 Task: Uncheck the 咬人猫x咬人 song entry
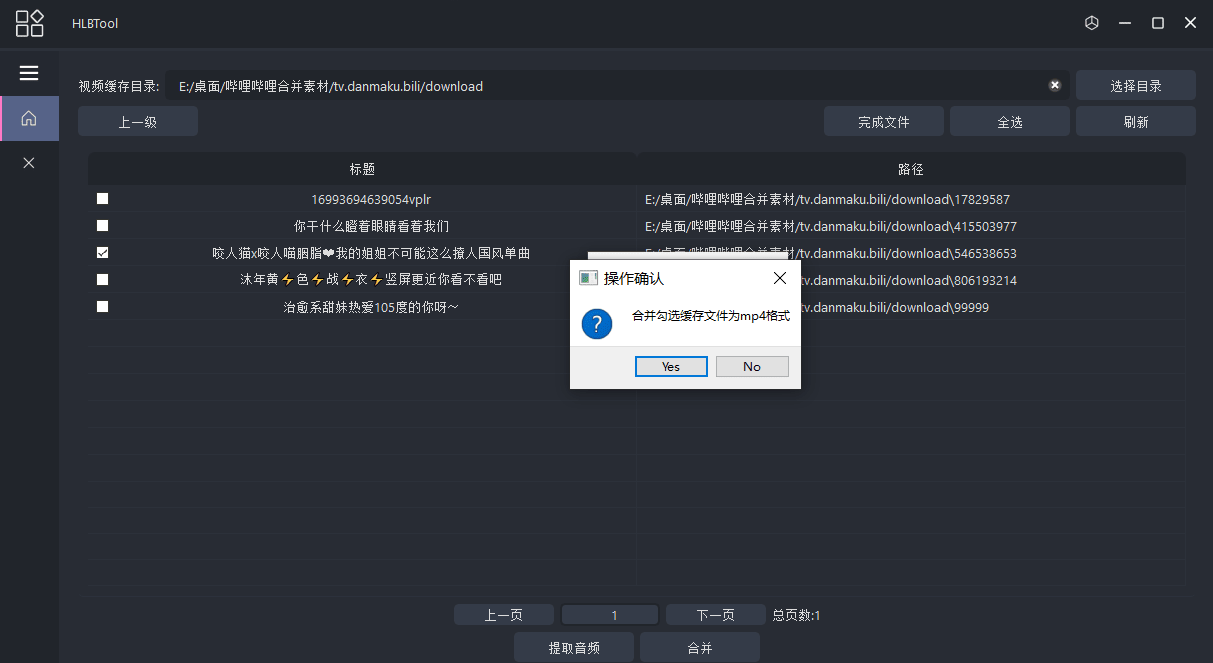click(x=101, y=252)
